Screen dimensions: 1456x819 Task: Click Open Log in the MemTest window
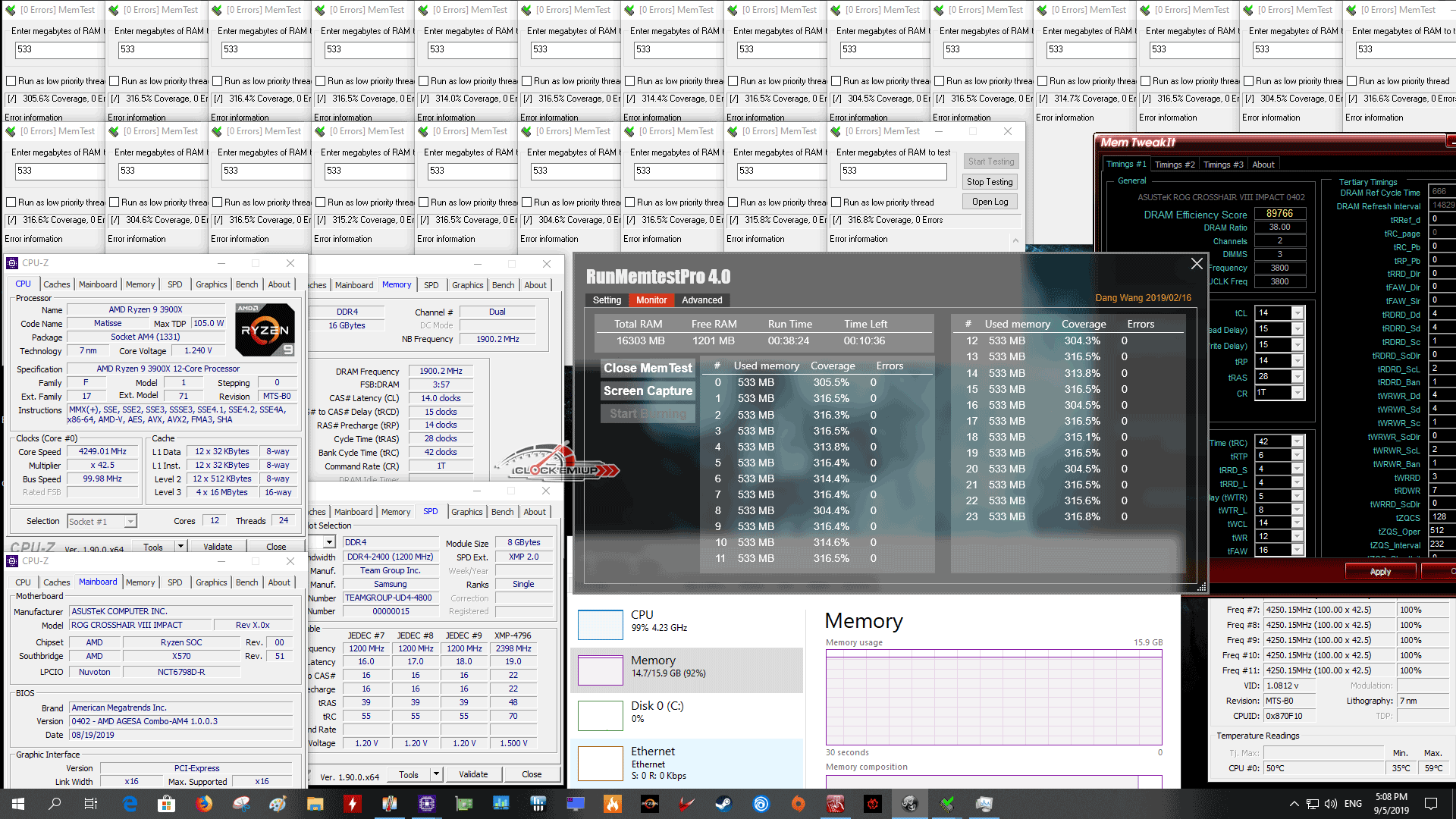990,202
